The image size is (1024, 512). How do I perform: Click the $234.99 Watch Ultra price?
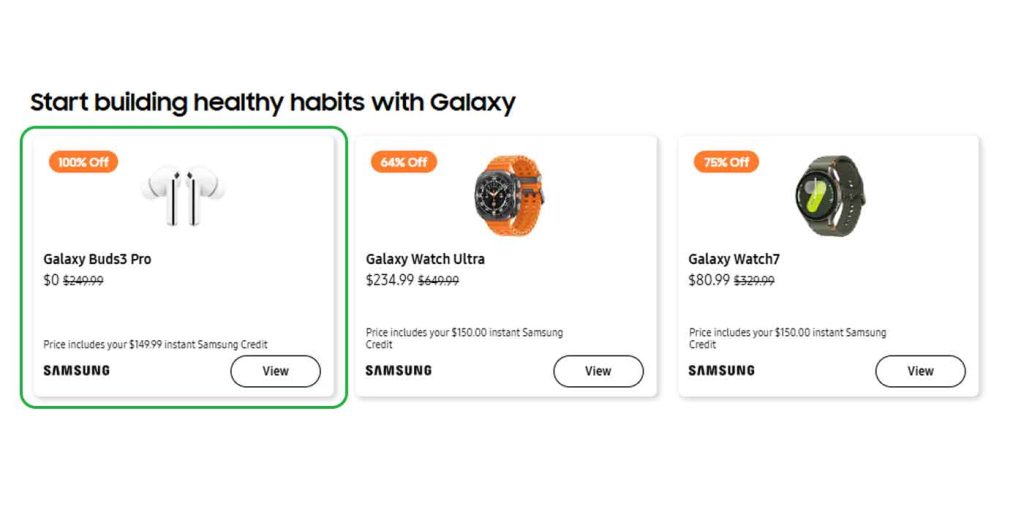click(x=390, y=281)
